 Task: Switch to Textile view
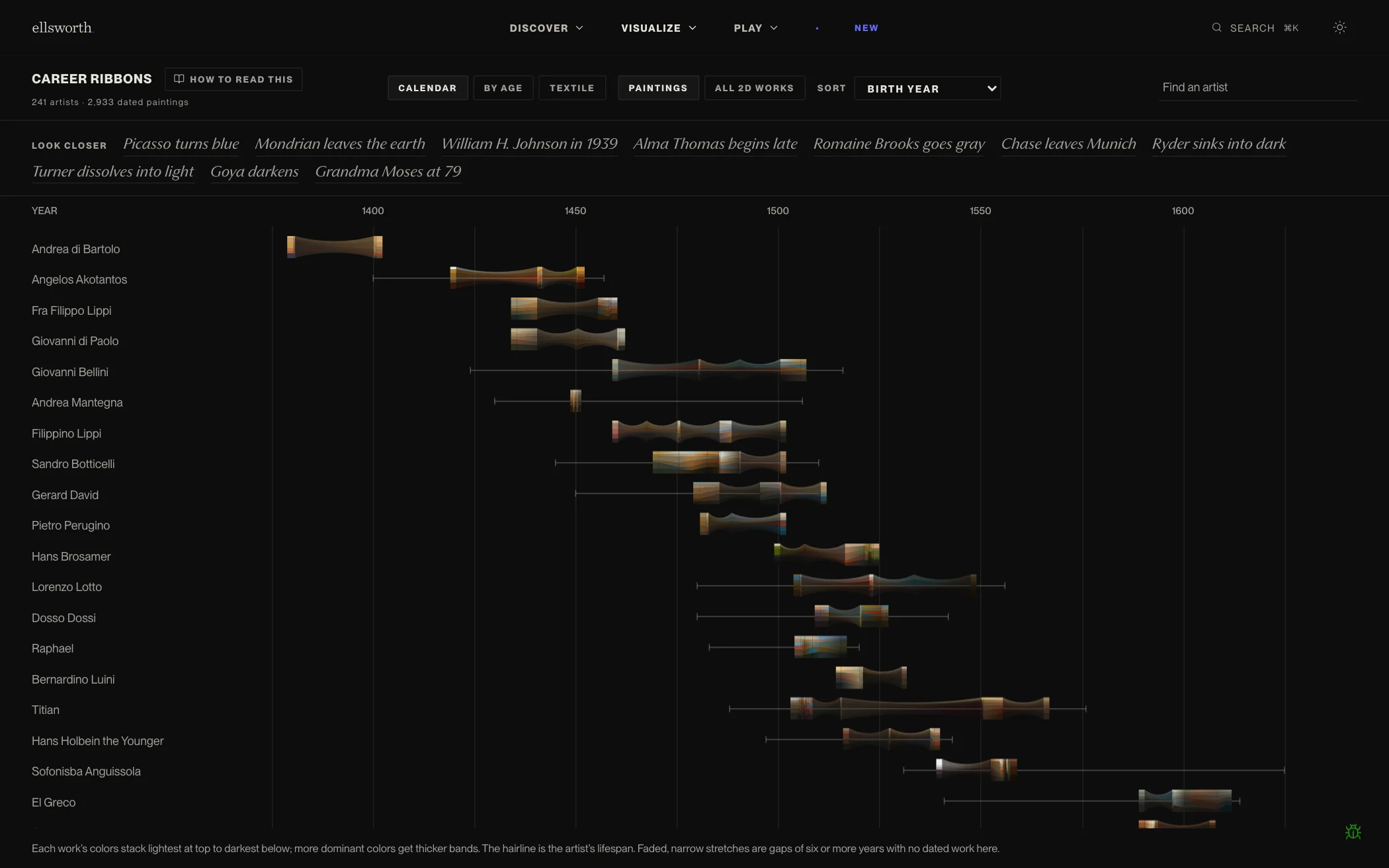(x=572, y=88)
